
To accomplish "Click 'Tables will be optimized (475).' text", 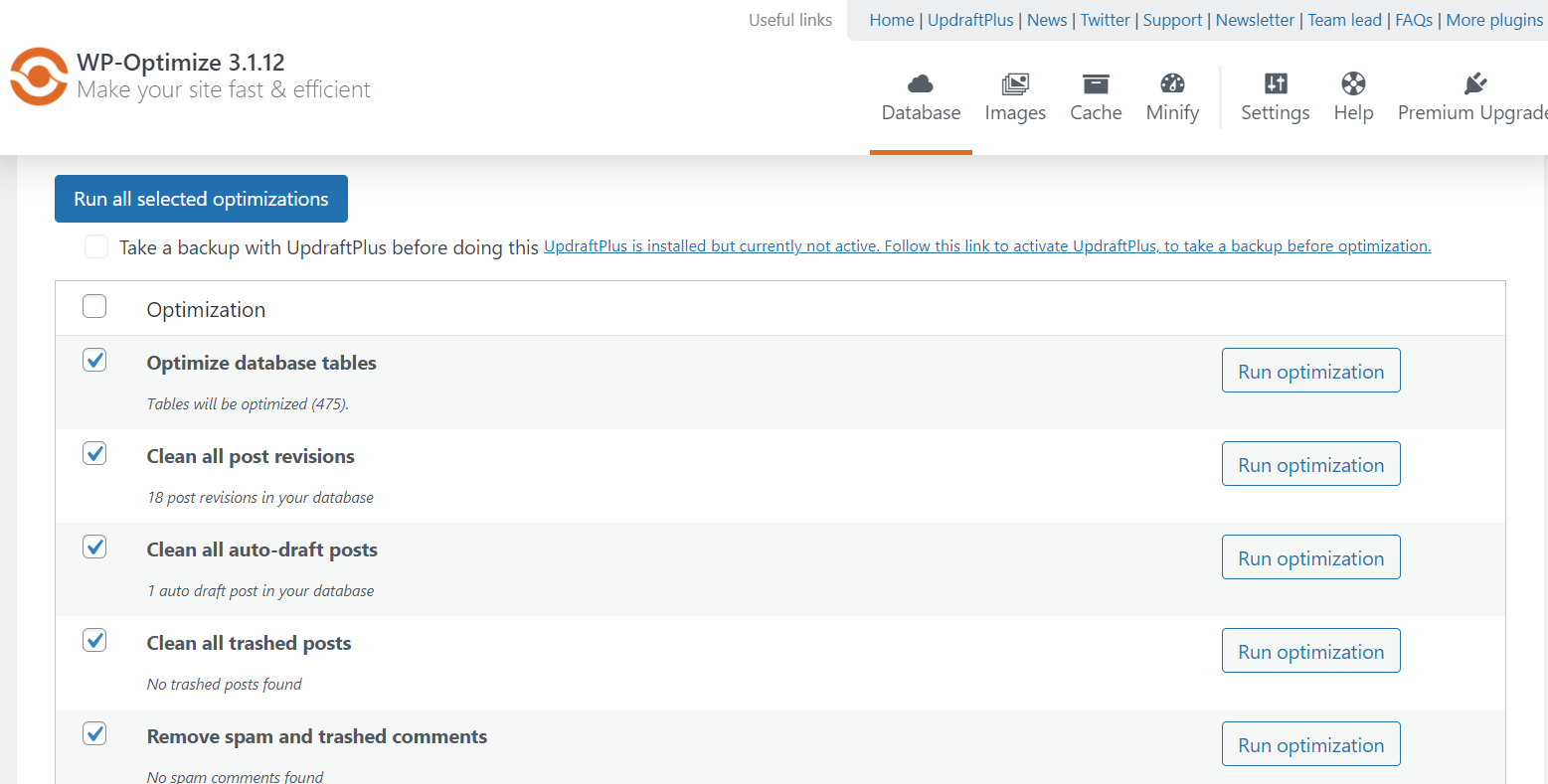I will click(248, 404).
